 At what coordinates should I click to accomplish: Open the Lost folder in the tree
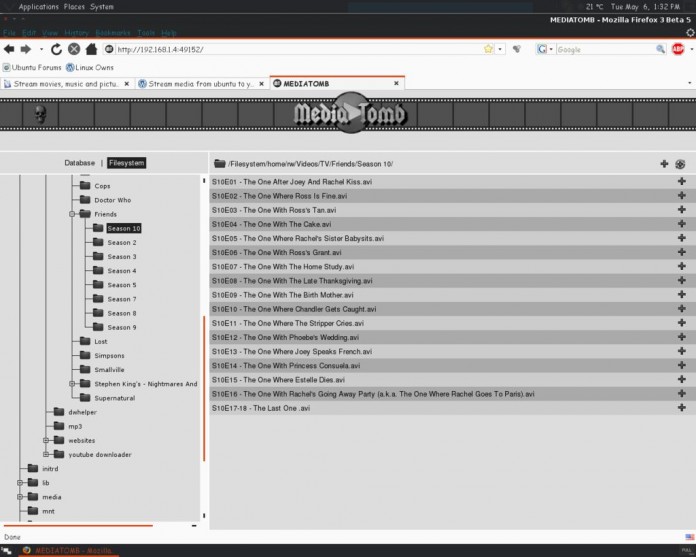click(100, 341)
